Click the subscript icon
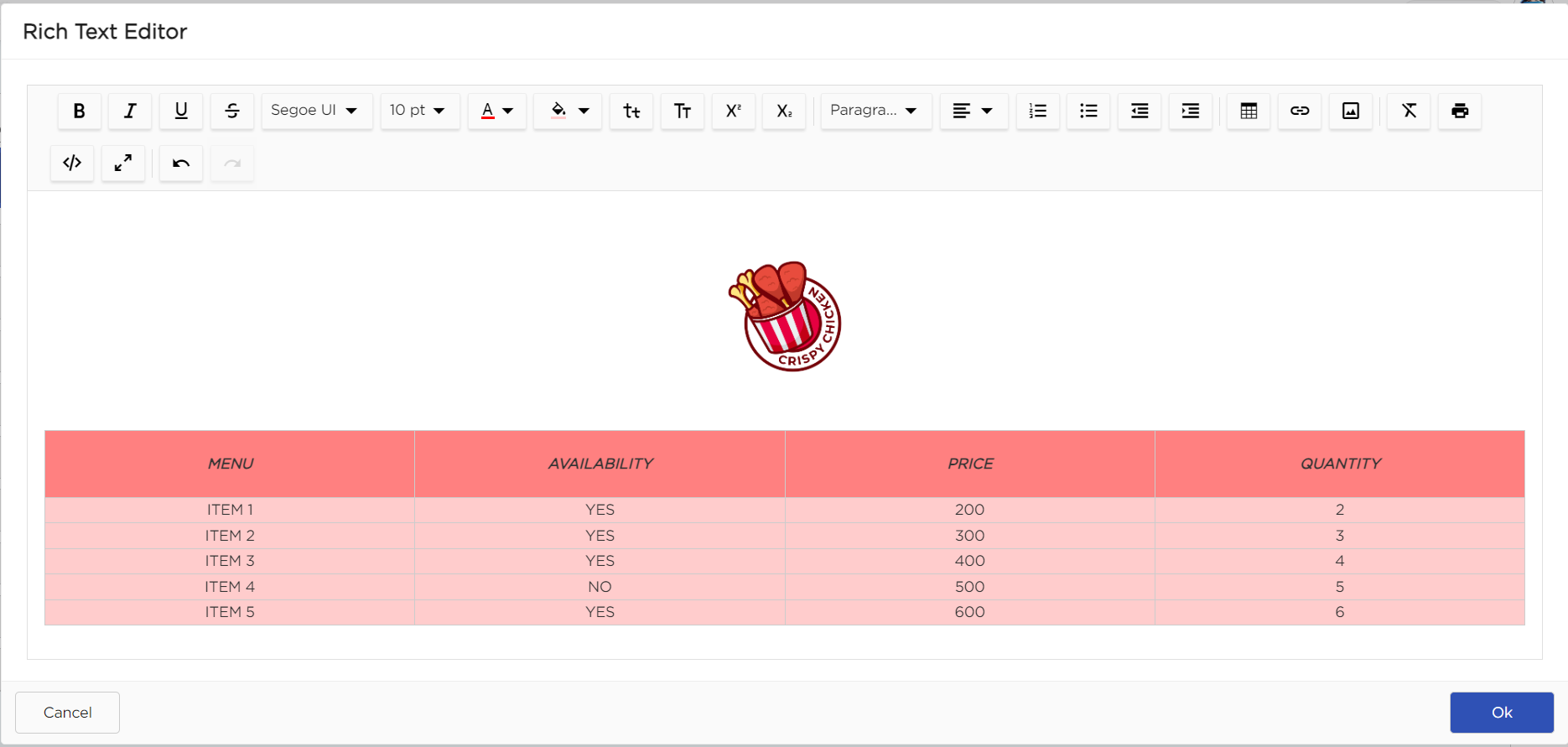Image resolution: width=1568 pixels, height=747 pixels. click(x=784, y=111)
